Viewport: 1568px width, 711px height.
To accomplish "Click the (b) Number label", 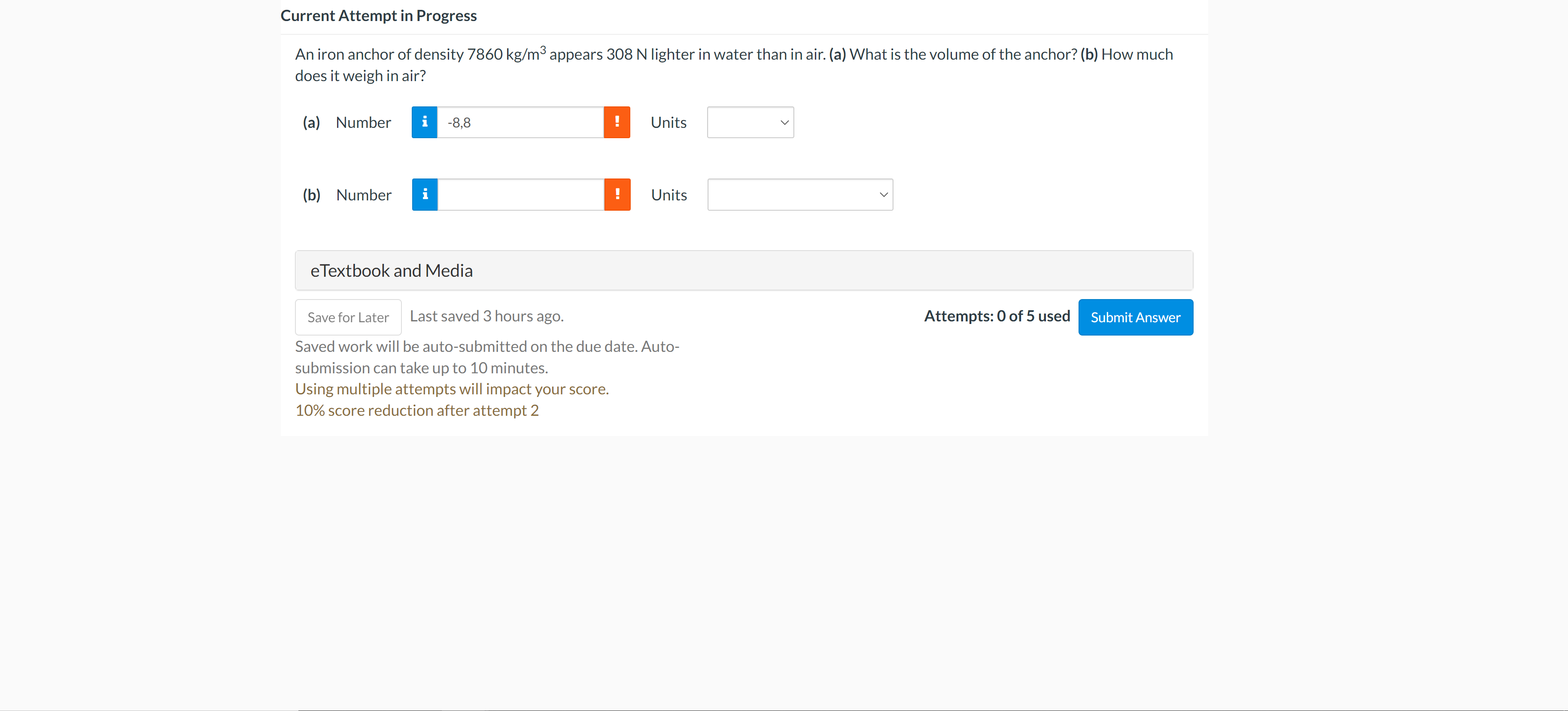I will (363, 195).
